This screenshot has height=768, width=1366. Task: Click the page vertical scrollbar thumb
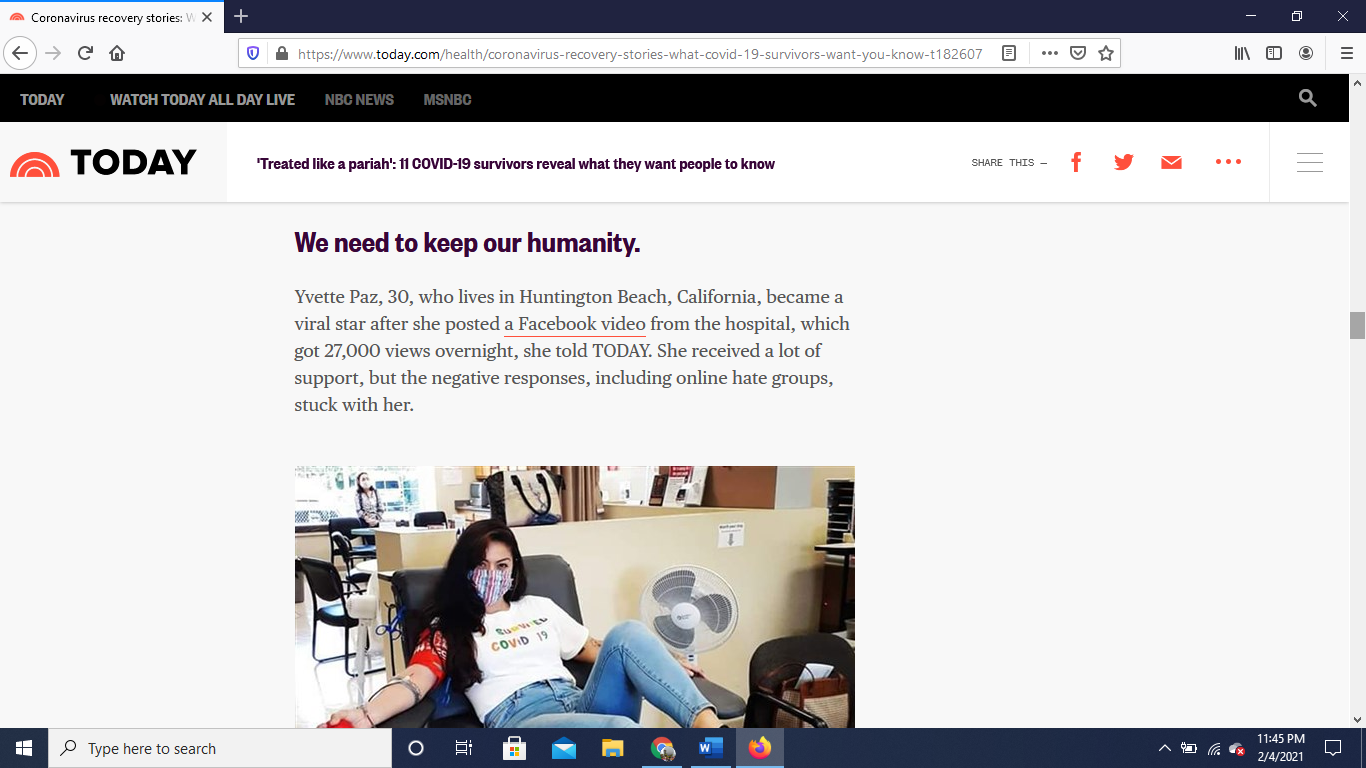(1357, 326)
